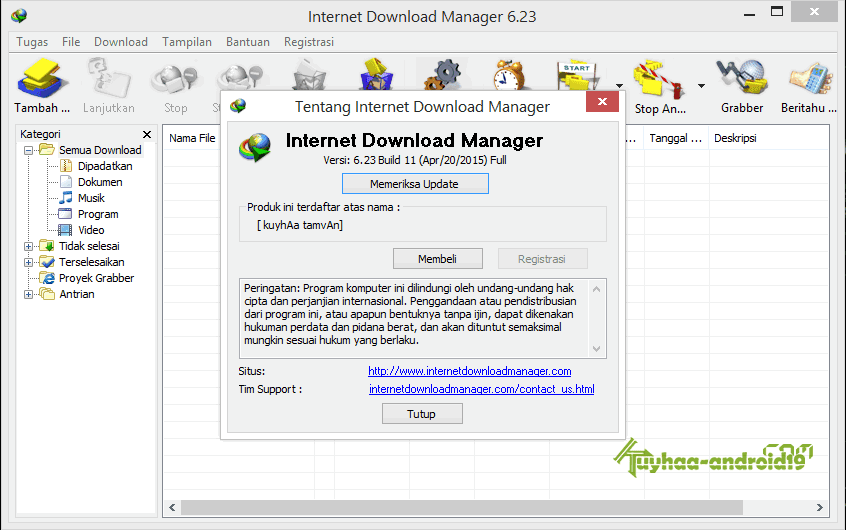Expand the Terselesaikan tree node

[x=29, y=262]
